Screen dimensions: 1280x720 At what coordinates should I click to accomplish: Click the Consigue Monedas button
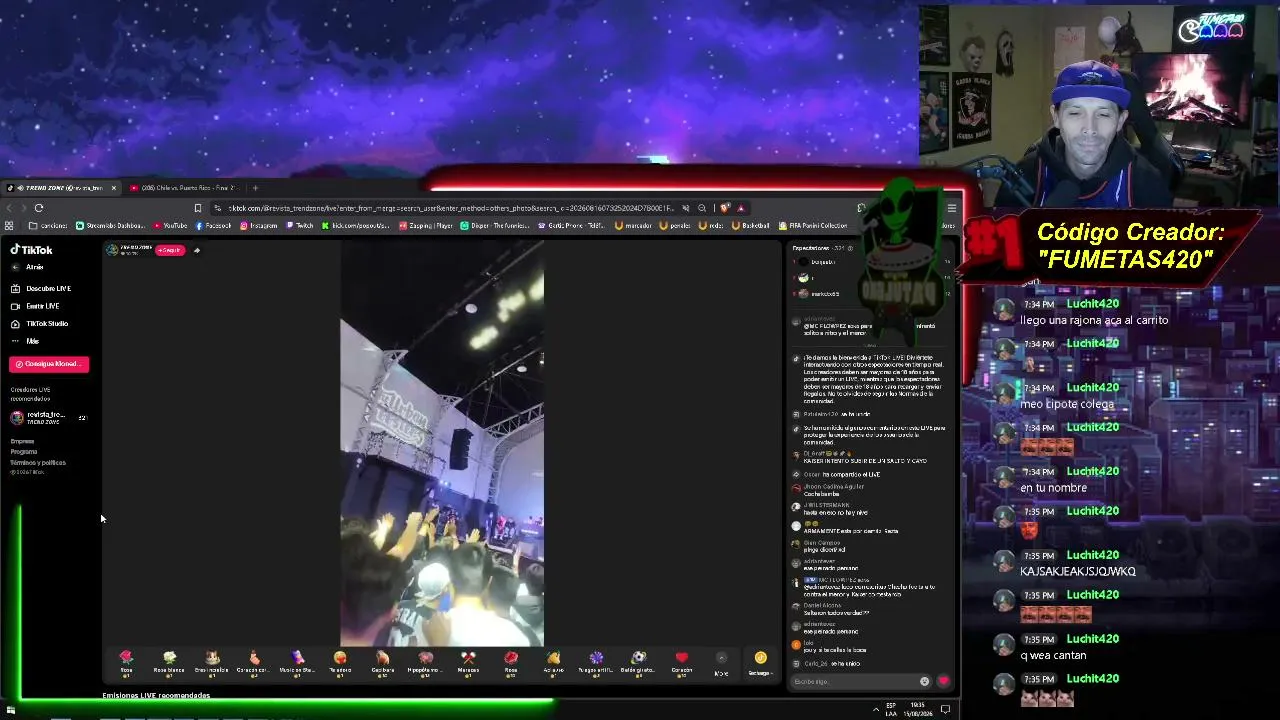tap(49, 364)
